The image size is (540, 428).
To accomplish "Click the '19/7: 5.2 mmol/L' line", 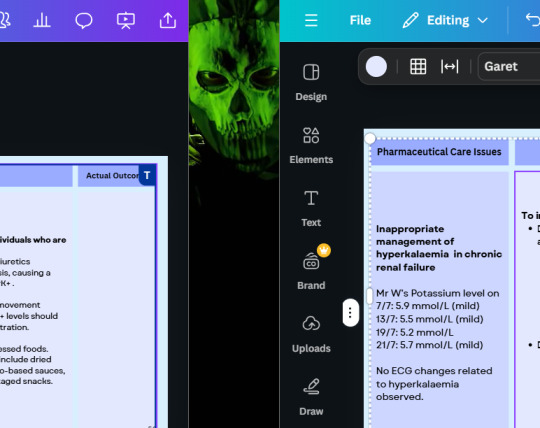I will click(x=414, y=332).
